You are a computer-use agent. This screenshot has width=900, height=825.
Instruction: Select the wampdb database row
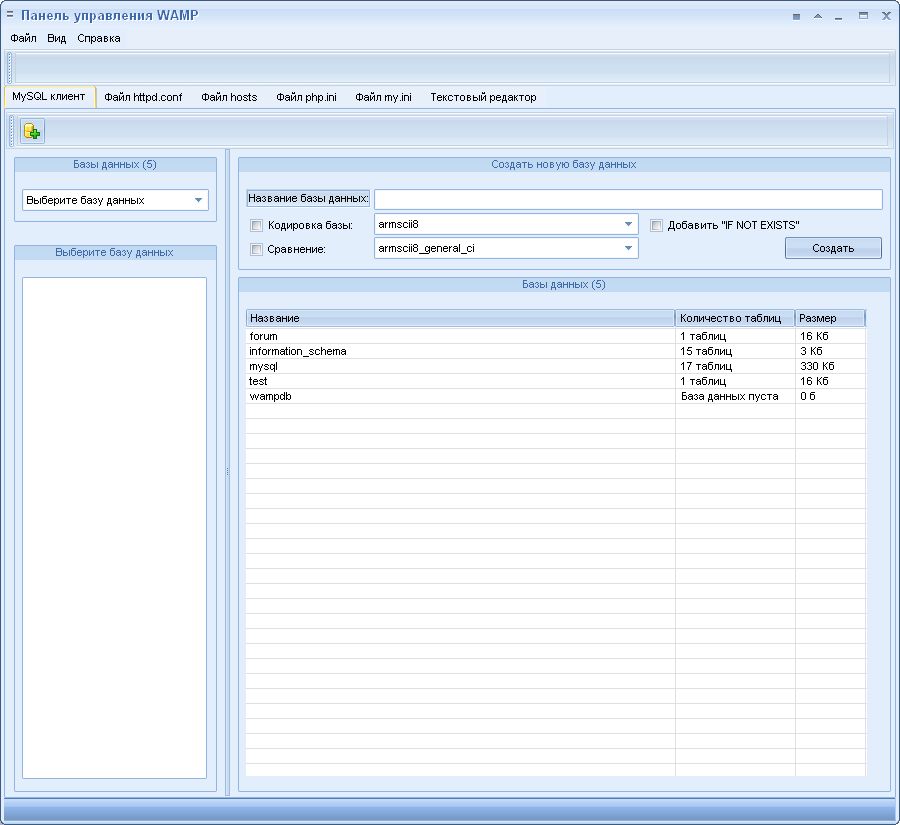point(556,396)
